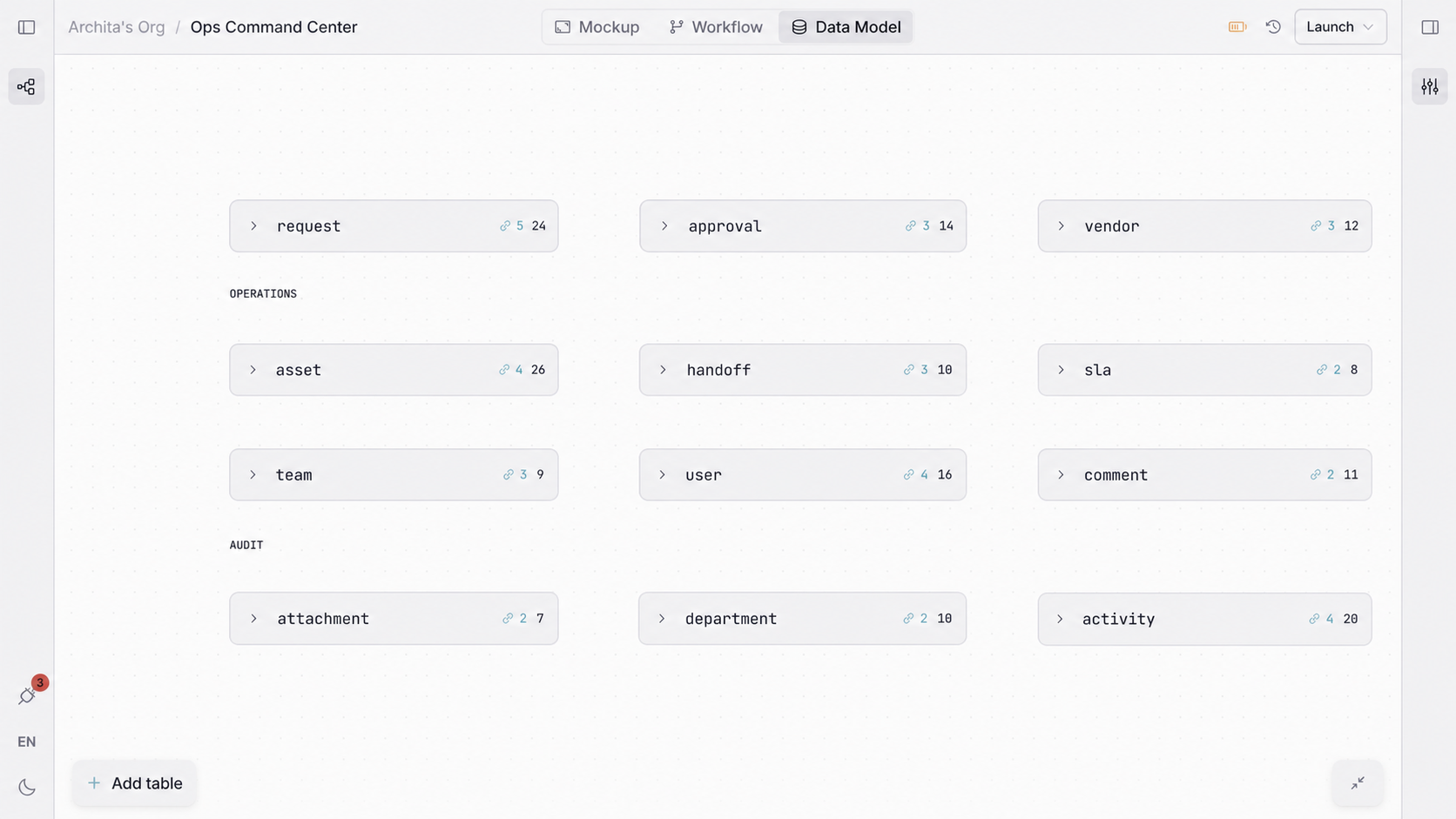Toggle the left sidebar panel icon
This screenshot has height=819, width=1456.
(27, 27)
